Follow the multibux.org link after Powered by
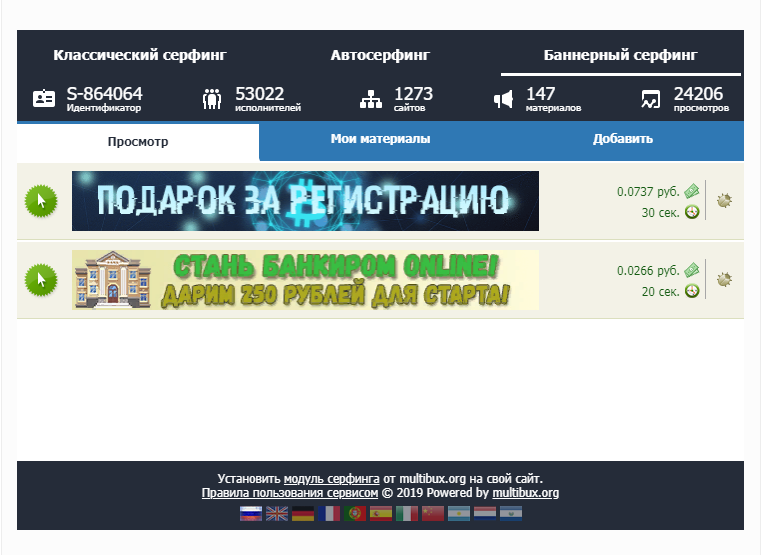Viewport: 773px width, 555px height. (x=526, y=493)
